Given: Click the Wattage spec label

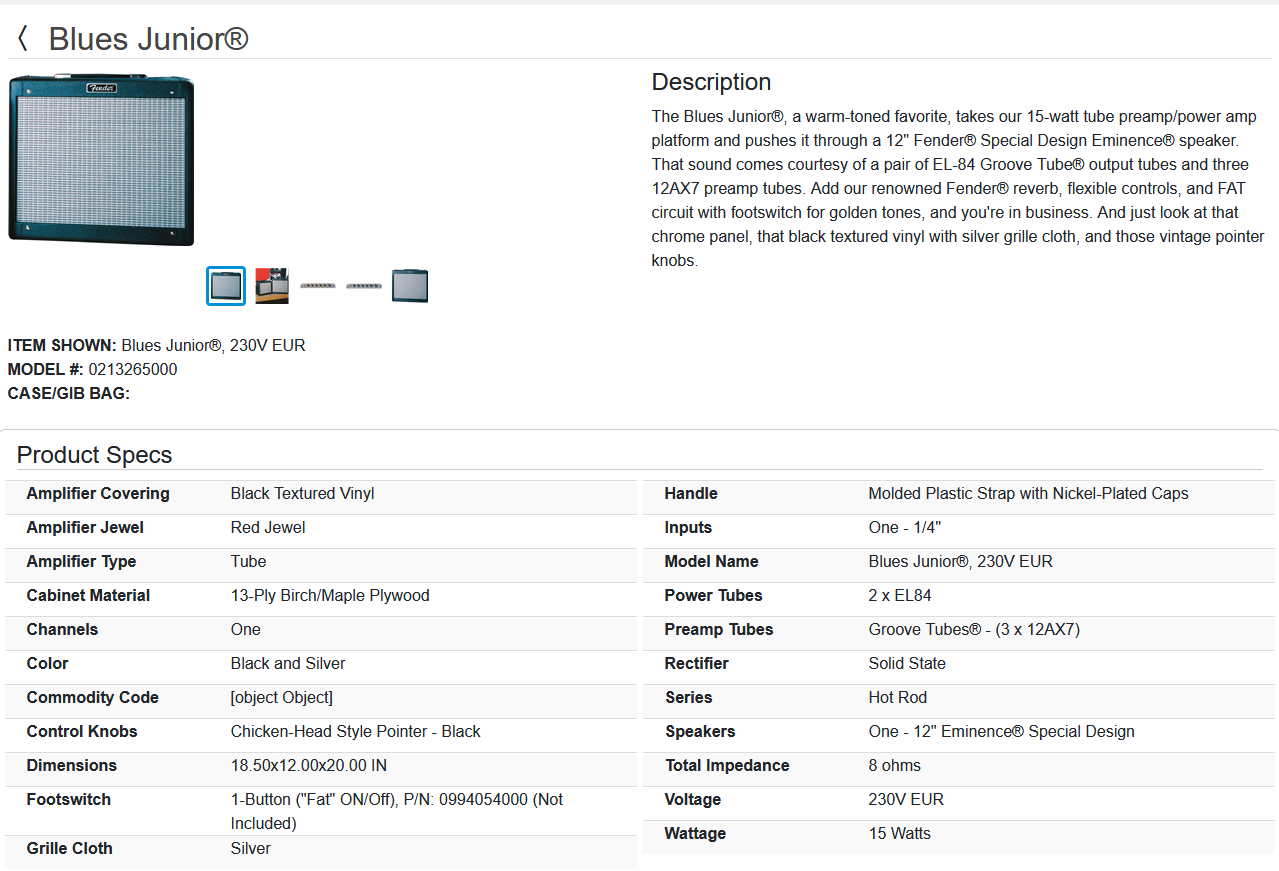Looking at the screenshot, I should point(696,833).
